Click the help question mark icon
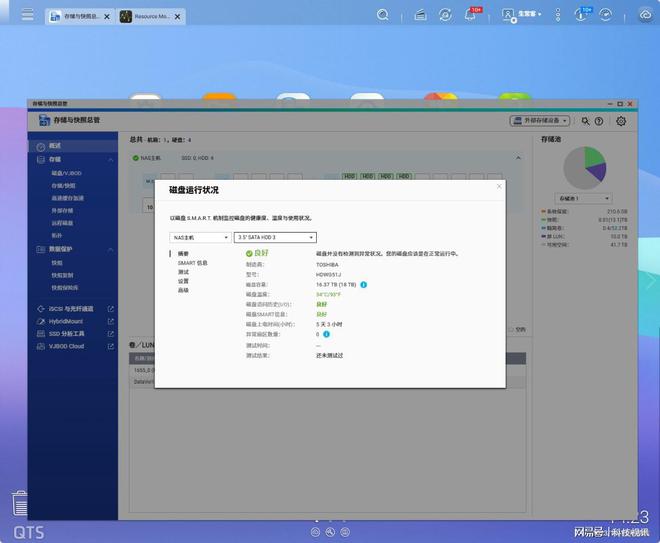 point(599,121)
